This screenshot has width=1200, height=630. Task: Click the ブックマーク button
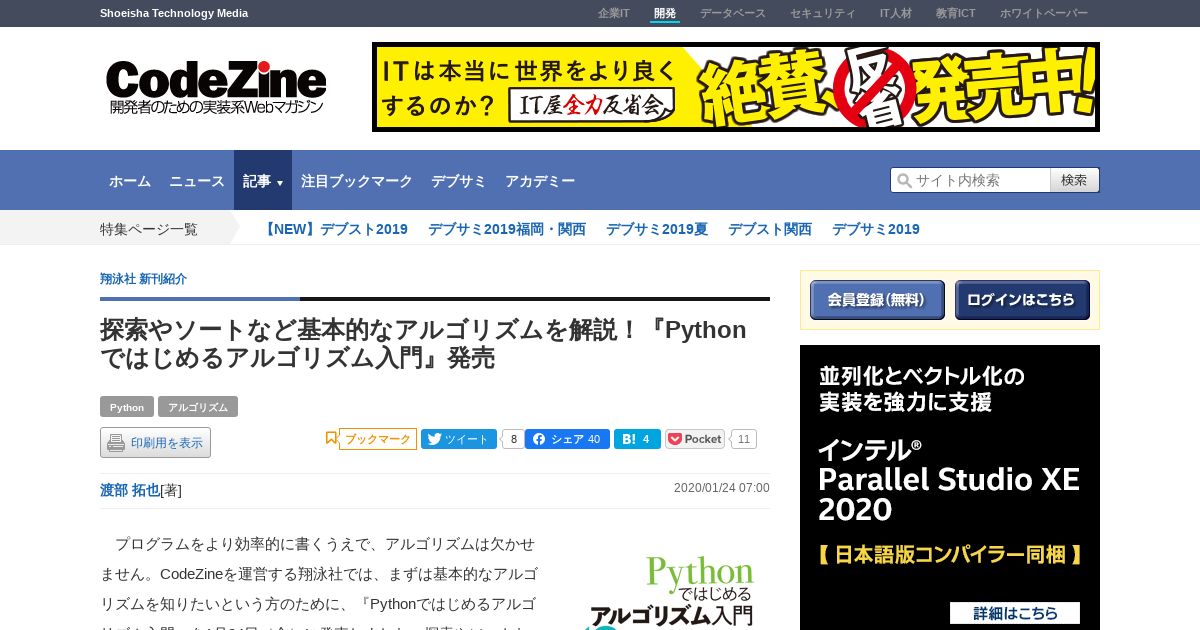378,439
